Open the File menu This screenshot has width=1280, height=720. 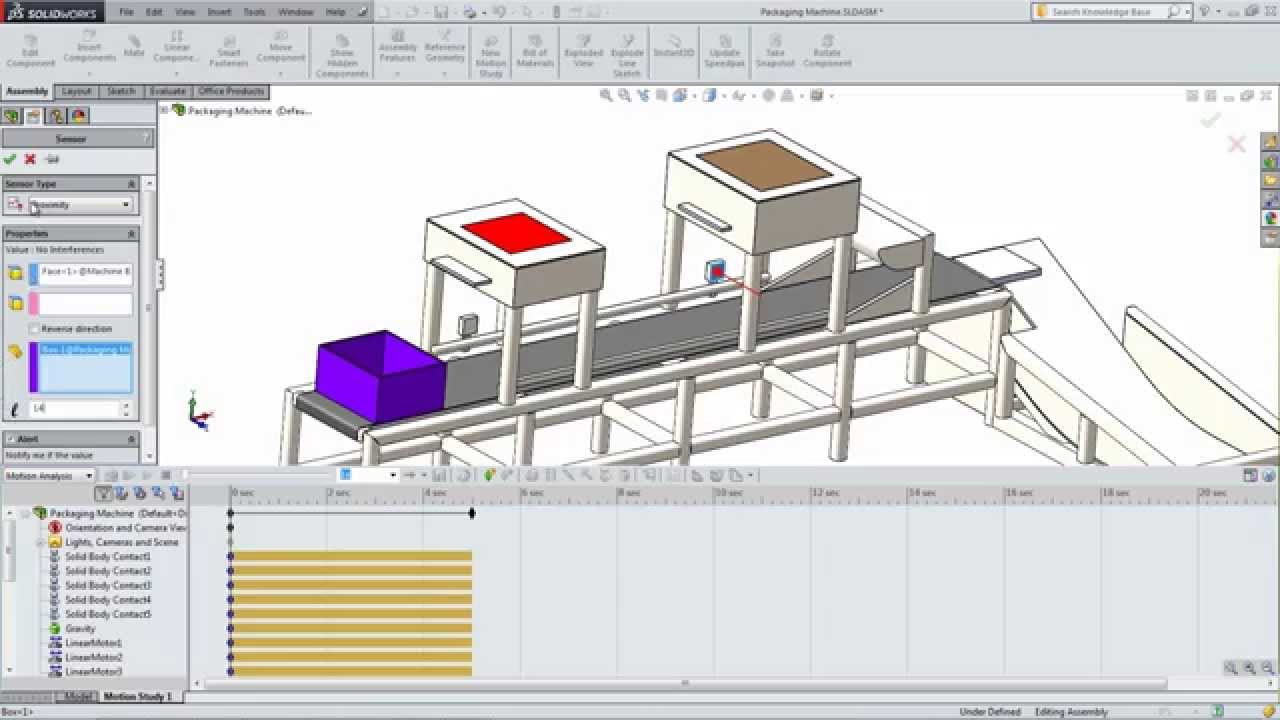click(126, 12)
